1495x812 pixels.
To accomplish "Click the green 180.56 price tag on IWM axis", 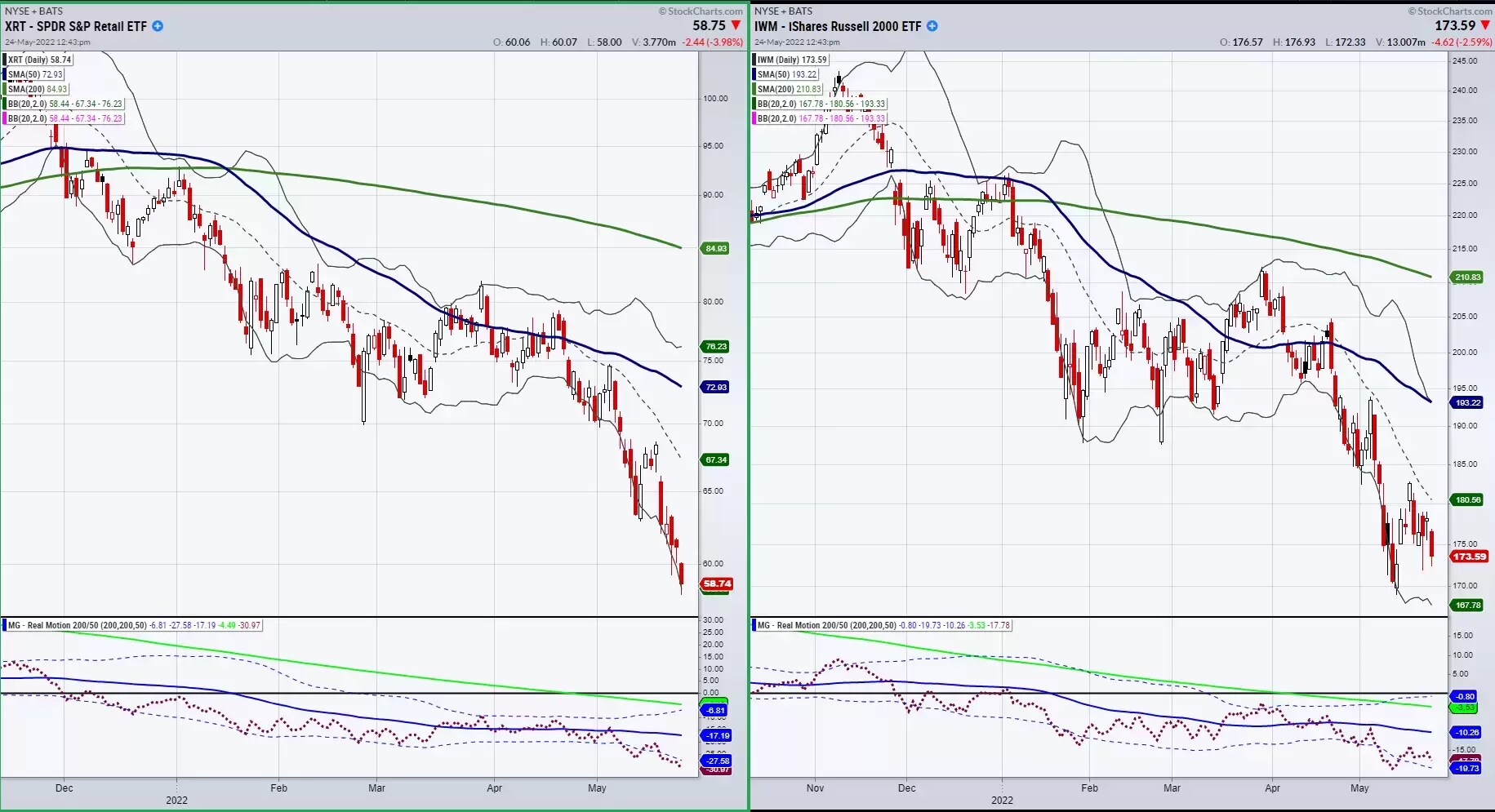I will pos(1466,499).
